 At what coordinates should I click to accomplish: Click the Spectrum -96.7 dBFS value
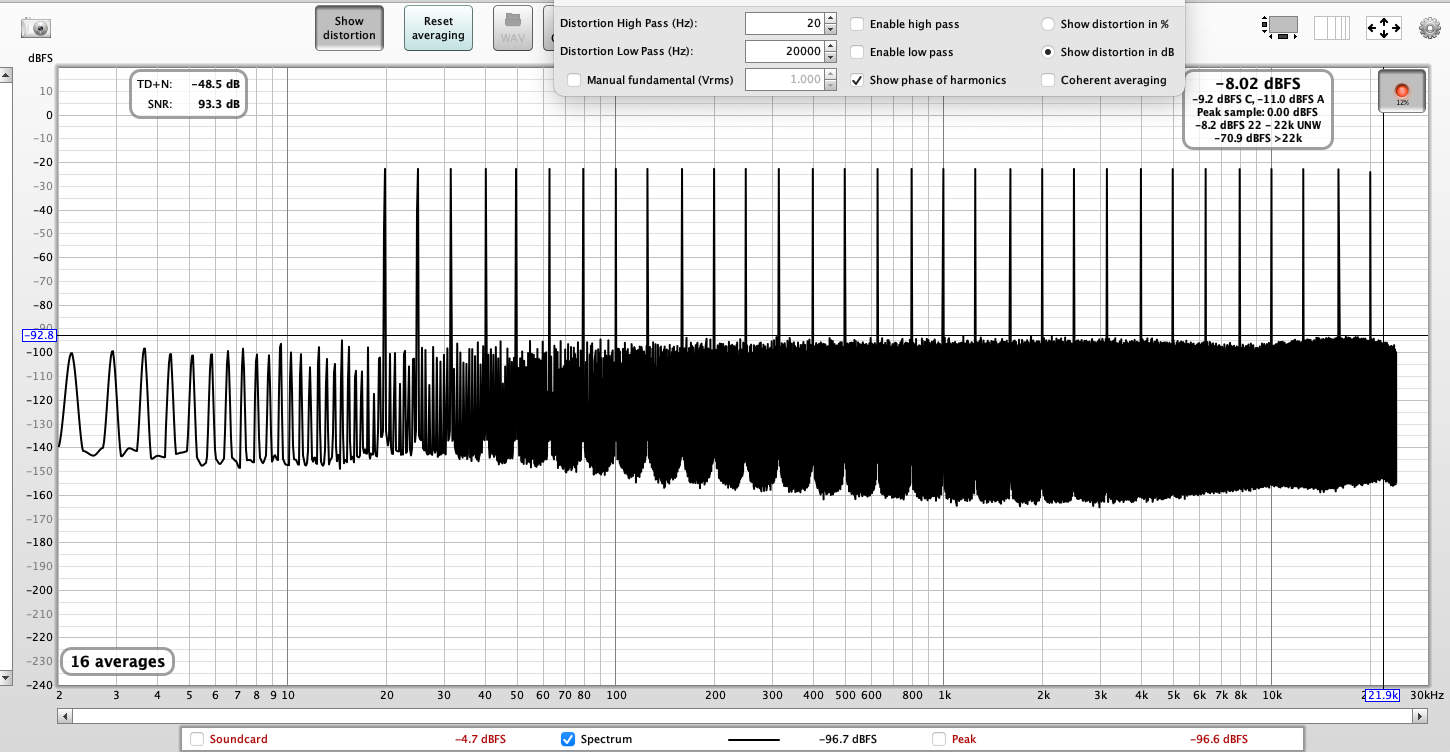pos(848,739)
